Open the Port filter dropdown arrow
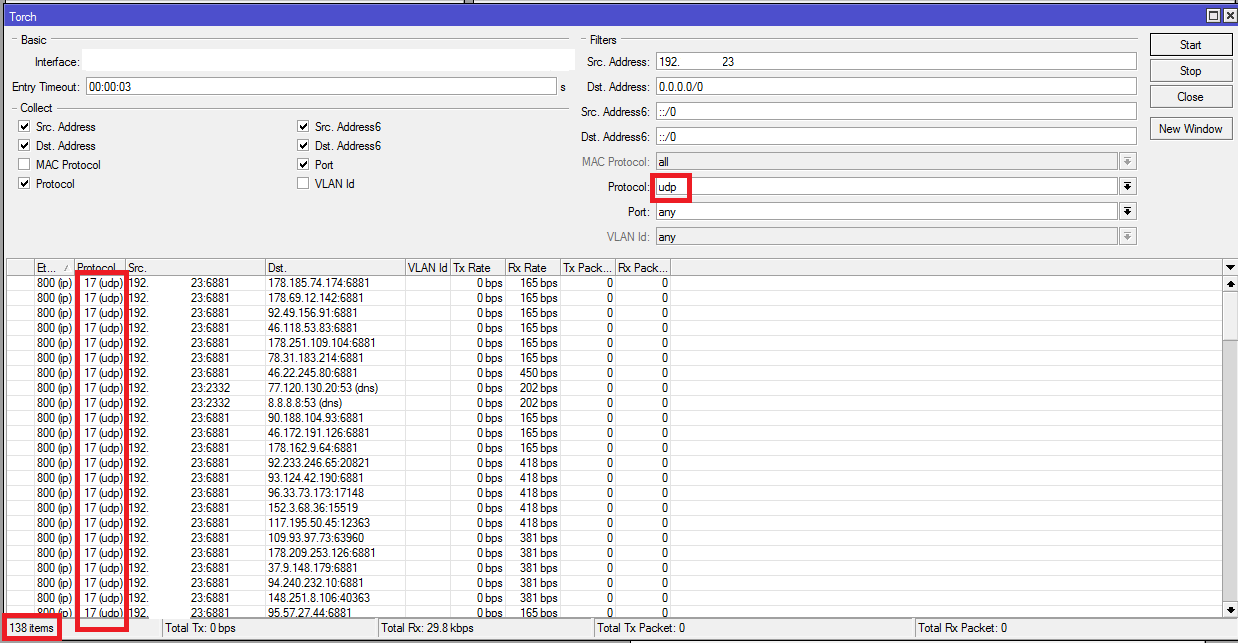Screen dimensions: 1238x643 (x=1128, y=212)
